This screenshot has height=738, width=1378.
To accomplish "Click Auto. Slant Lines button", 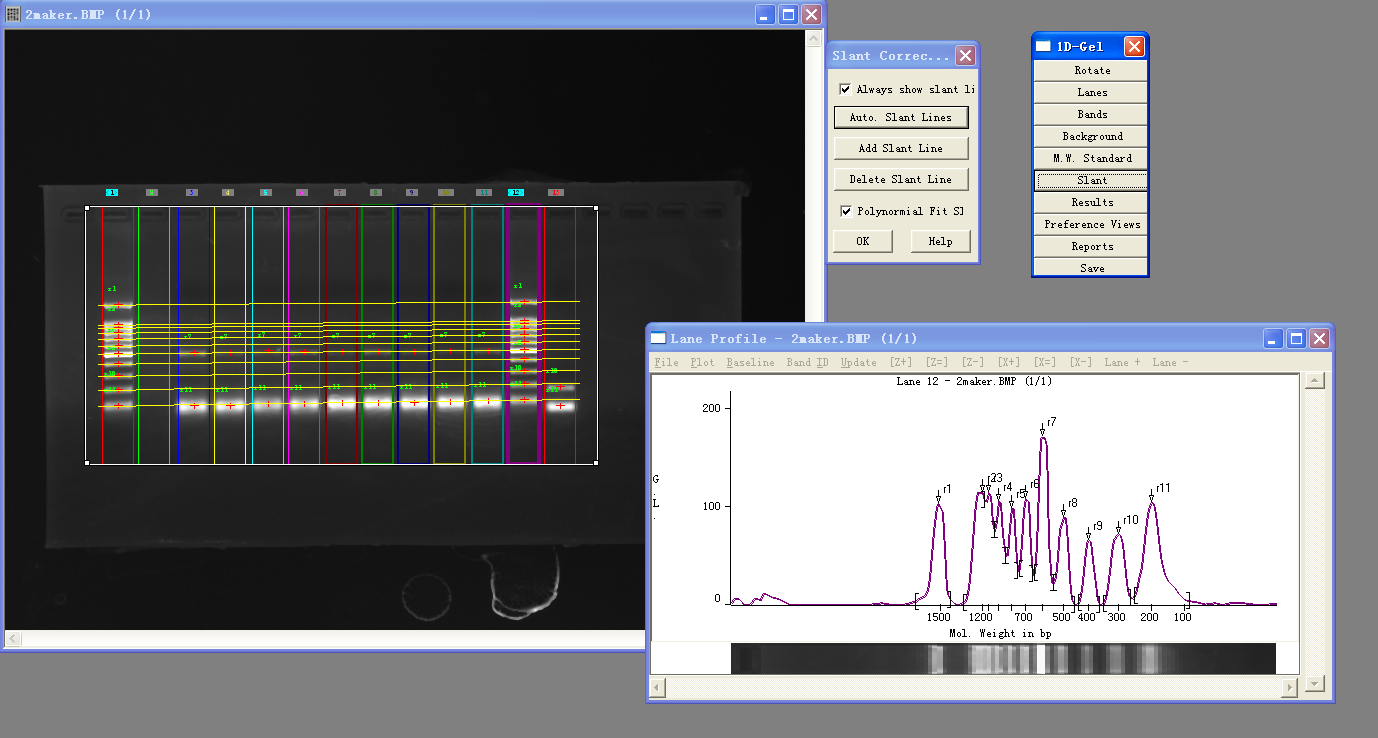I will pos(901,117).
